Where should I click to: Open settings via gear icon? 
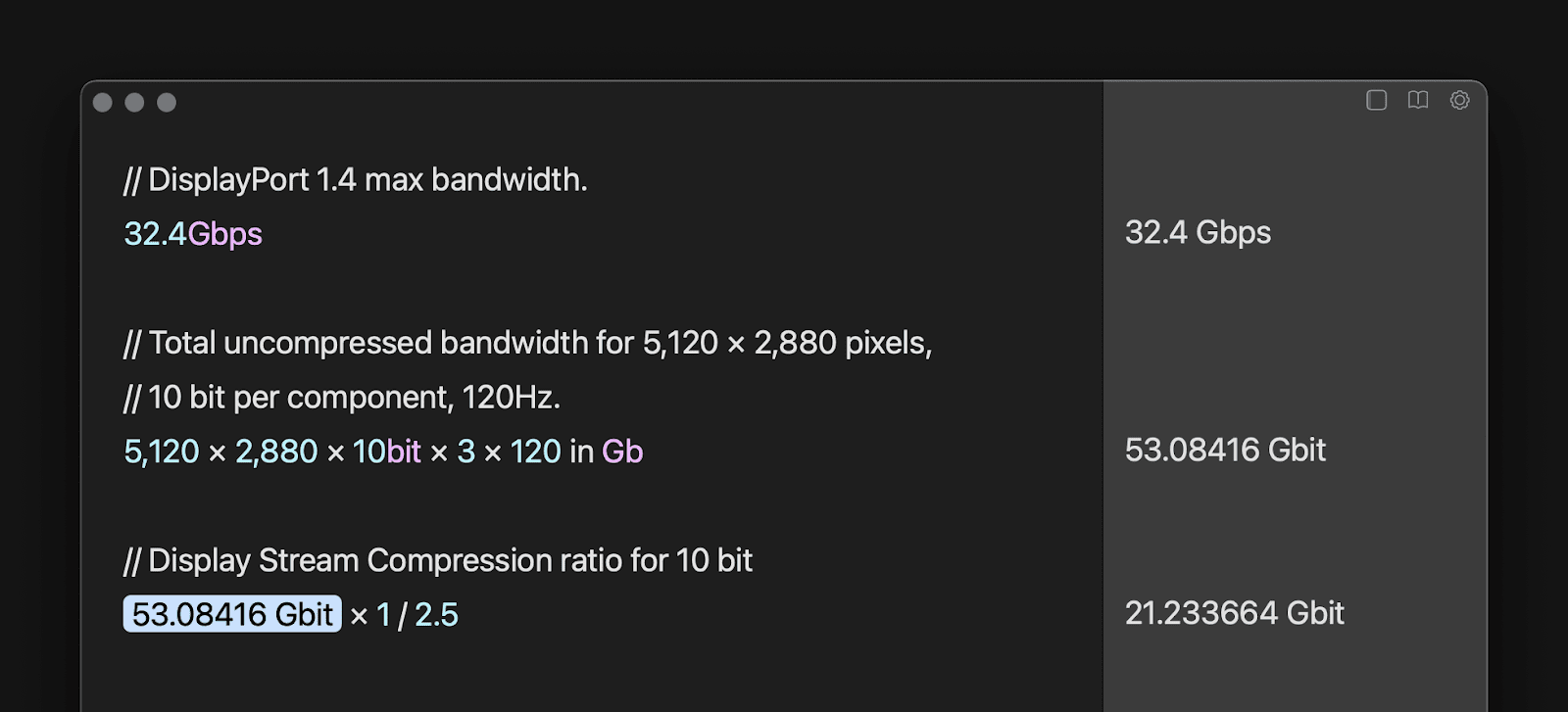tap(1459, 100)
